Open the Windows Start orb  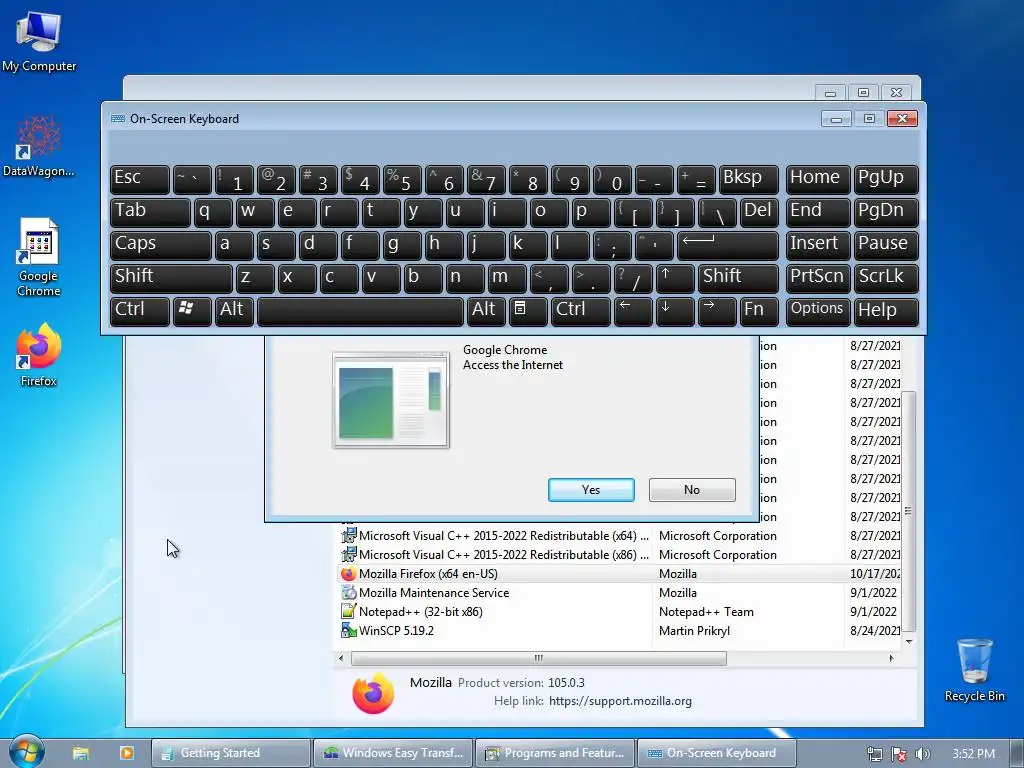point(26,751)
